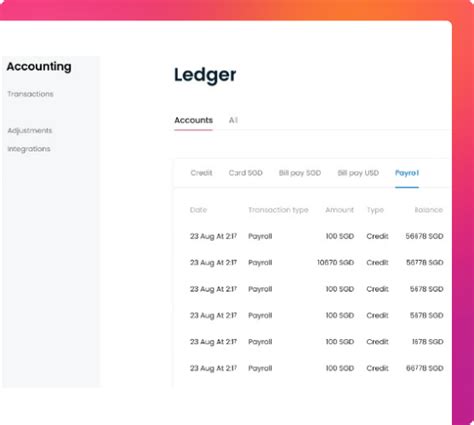Switch to the Accounts tab
This screenshot has width=474, height=425.
tap(193, 120)
